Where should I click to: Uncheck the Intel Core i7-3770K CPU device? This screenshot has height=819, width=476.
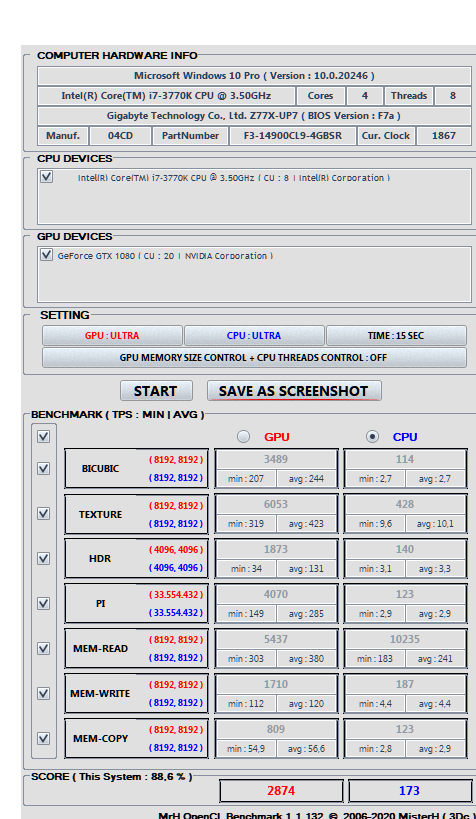point(47,177)
